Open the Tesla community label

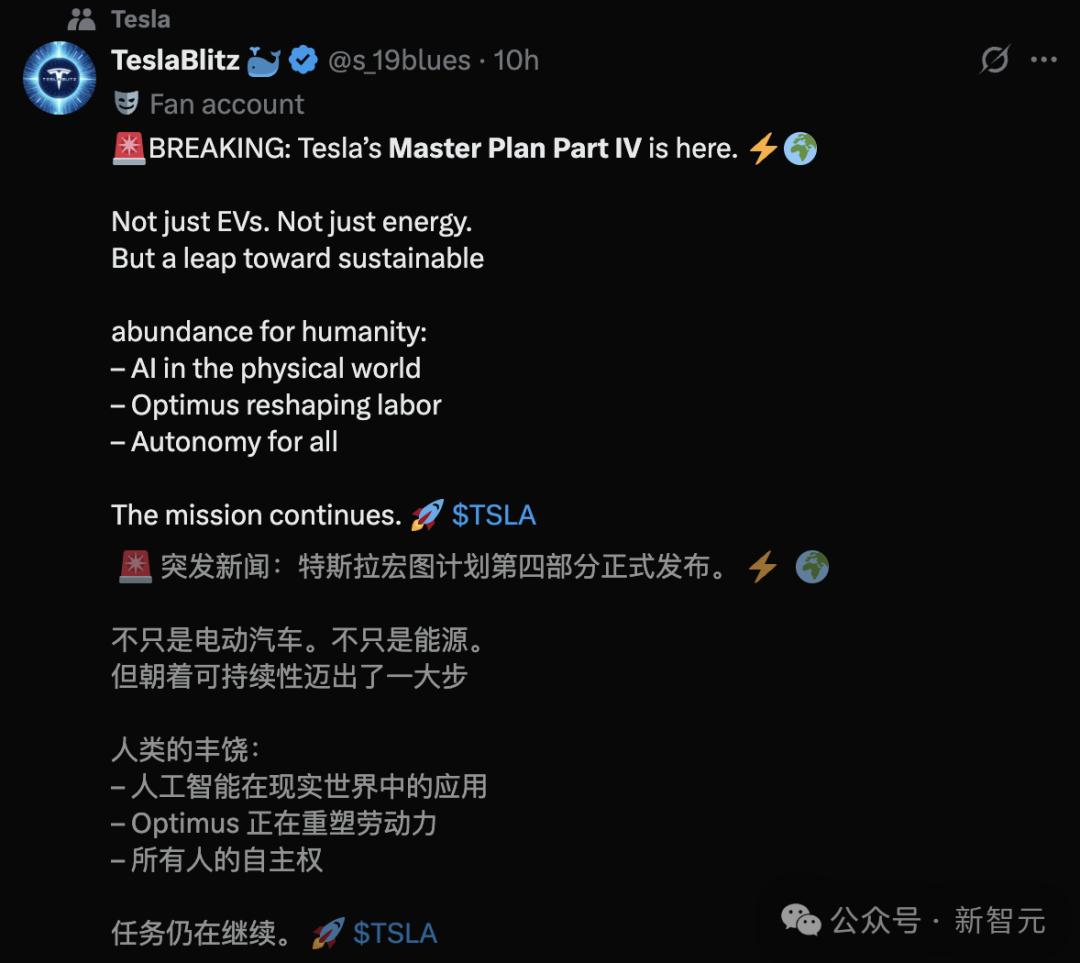point(141,19)
